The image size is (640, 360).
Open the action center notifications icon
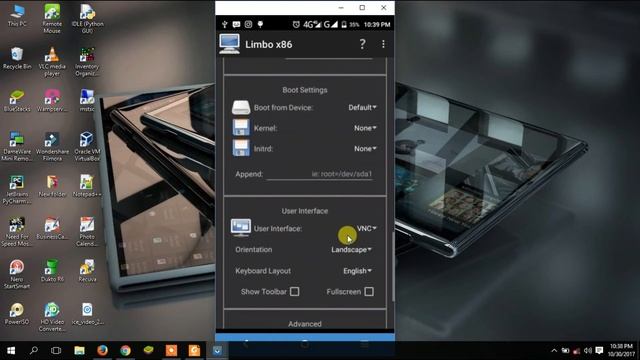pyautogui.click(x=599, y=350)
